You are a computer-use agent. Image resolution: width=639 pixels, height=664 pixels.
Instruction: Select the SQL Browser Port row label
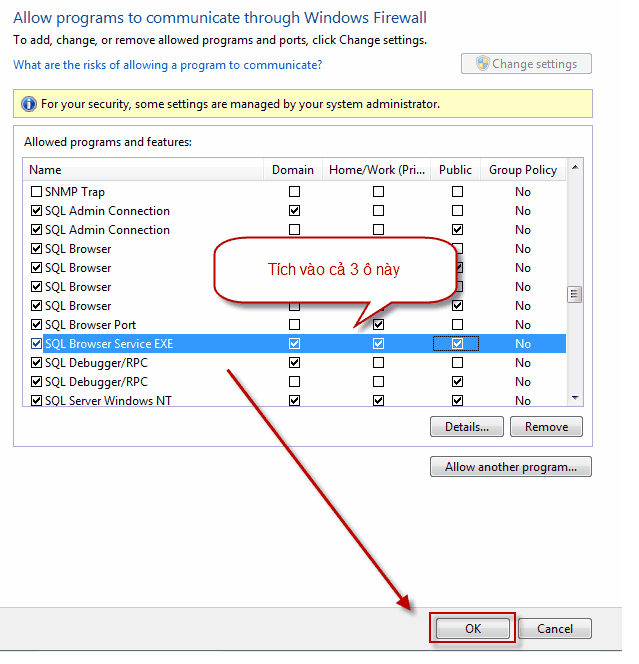[x=91, y=325]
